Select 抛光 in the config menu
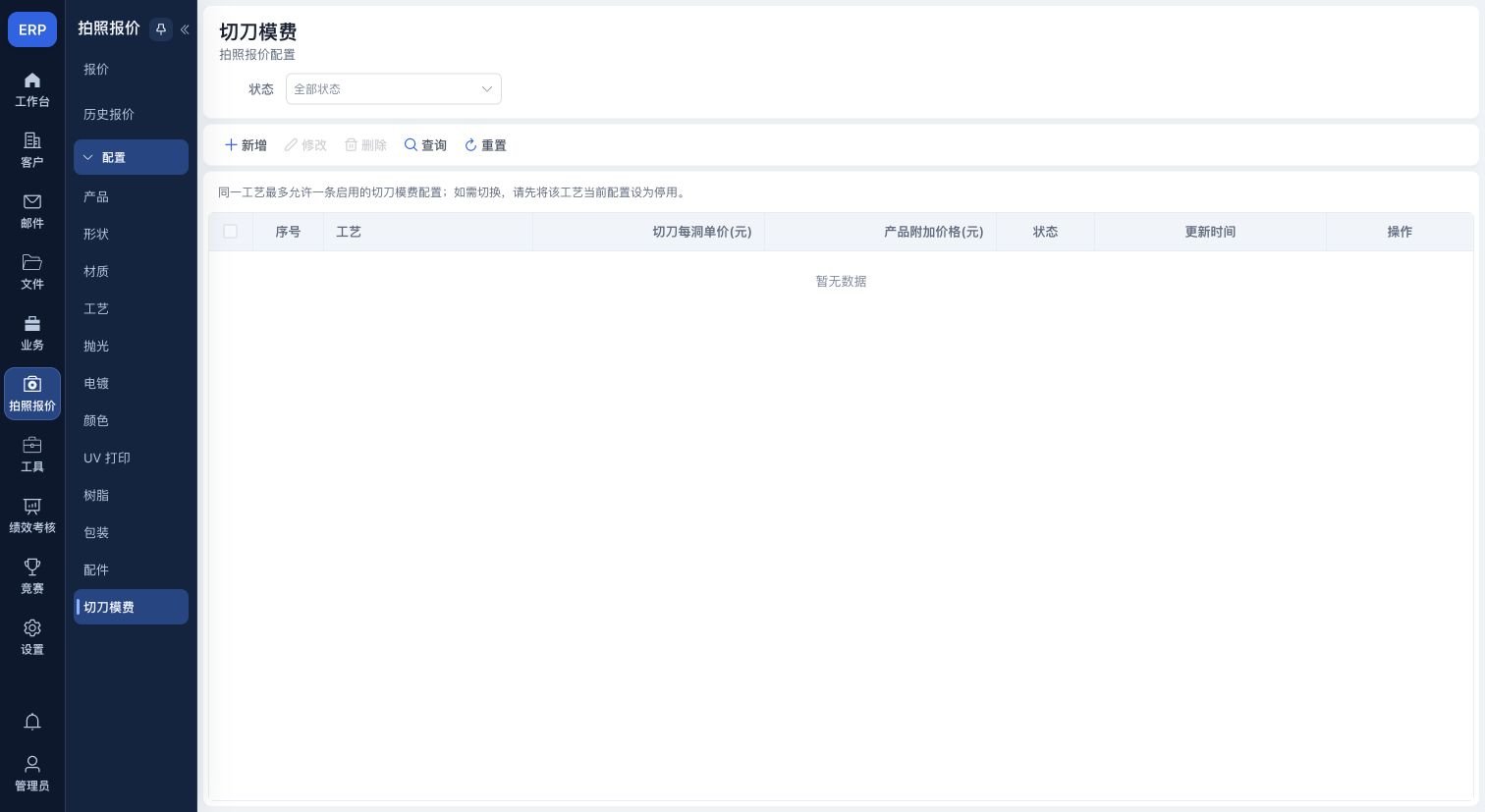This screenshot has height=812, width=1485. click(131, 346)
